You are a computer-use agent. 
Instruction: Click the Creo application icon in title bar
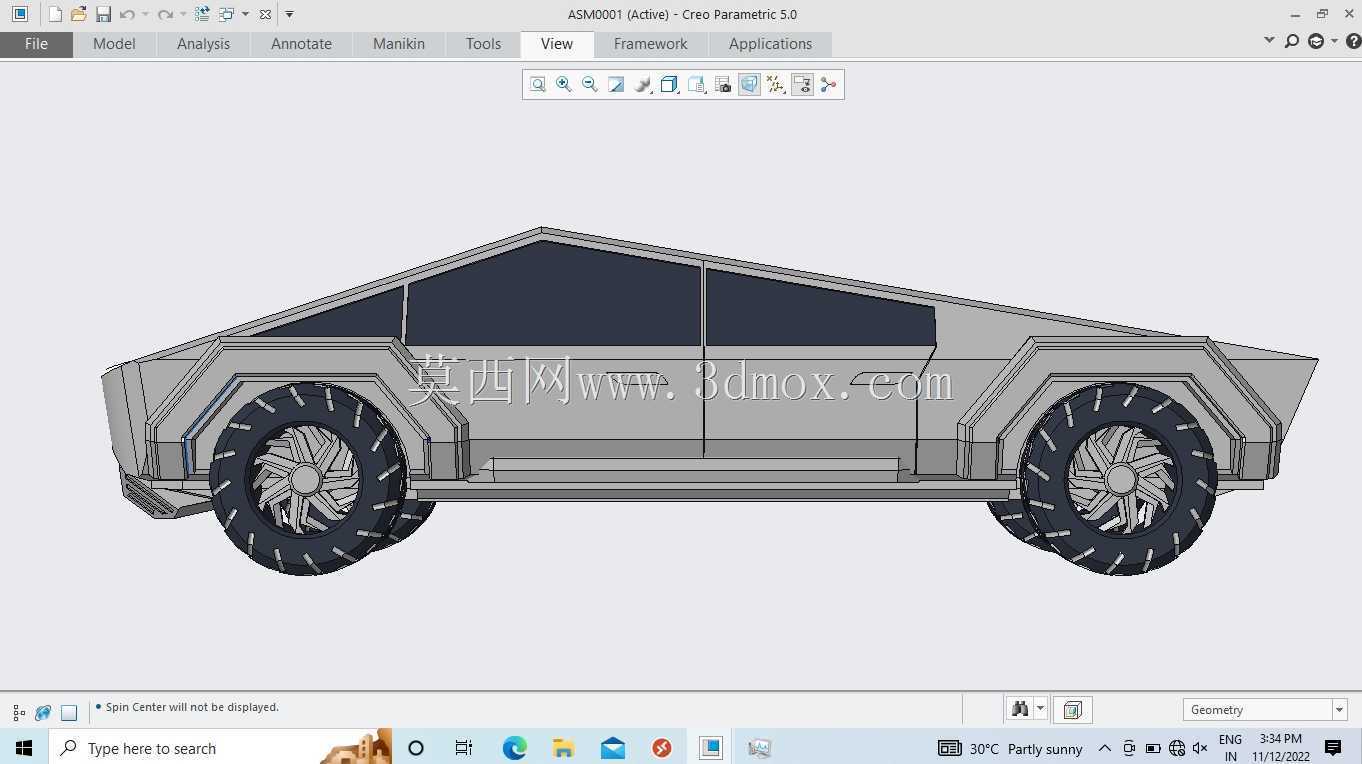pyautogui.click(x=20, y=14)
